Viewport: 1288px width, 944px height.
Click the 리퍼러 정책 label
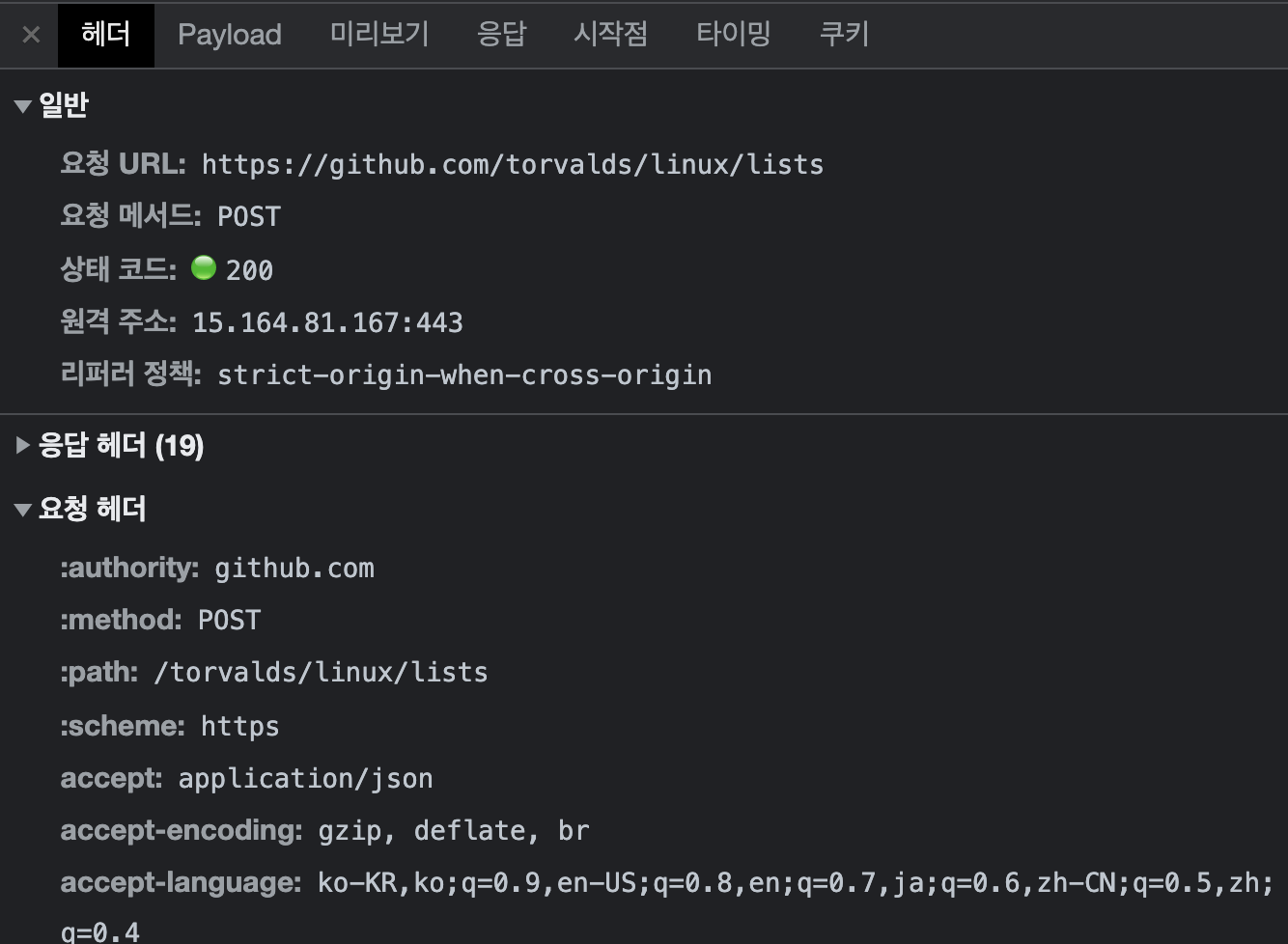(130, 374)
